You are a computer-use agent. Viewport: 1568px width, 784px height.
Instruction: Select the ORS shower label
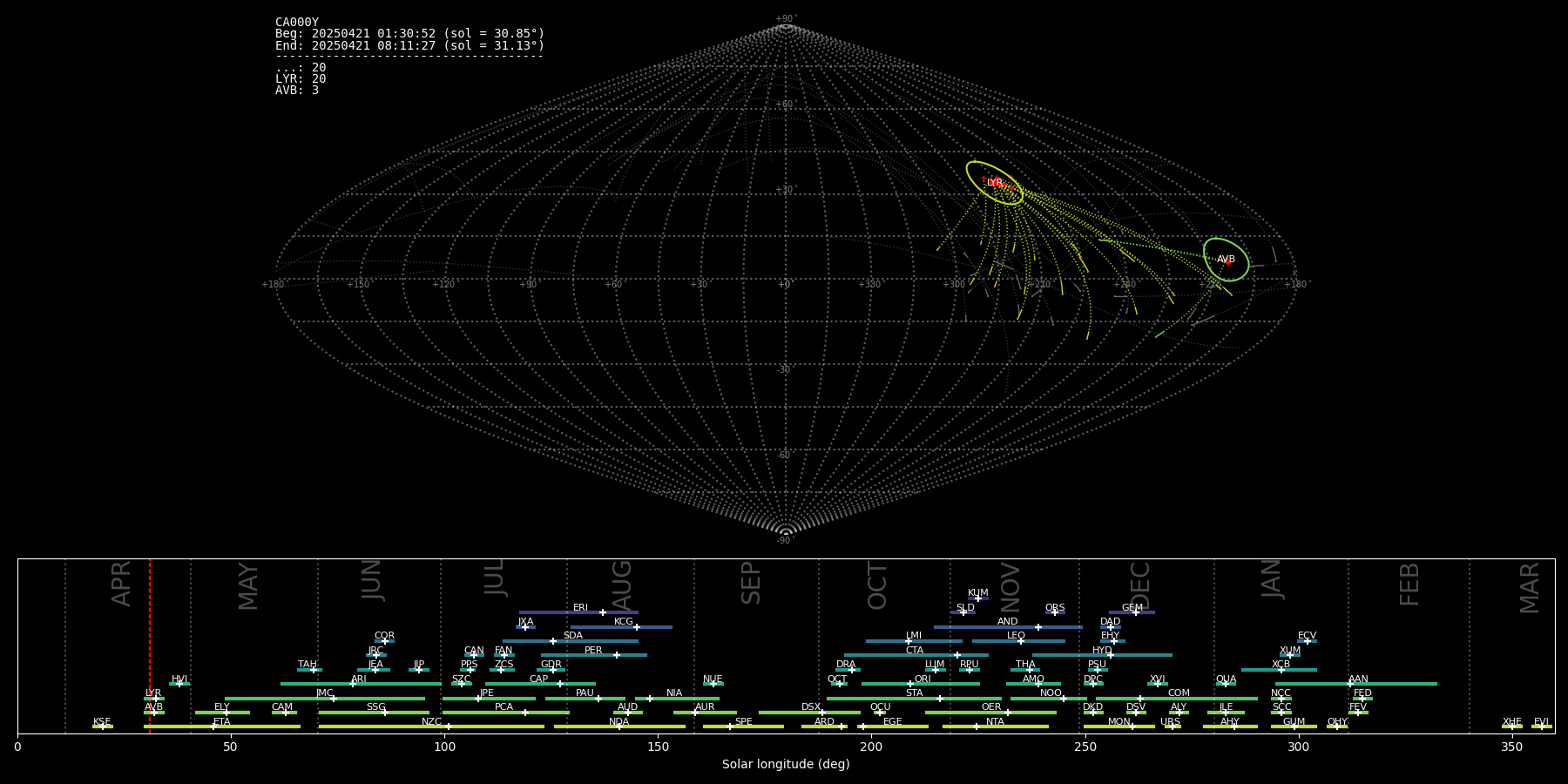[1055, 608]
